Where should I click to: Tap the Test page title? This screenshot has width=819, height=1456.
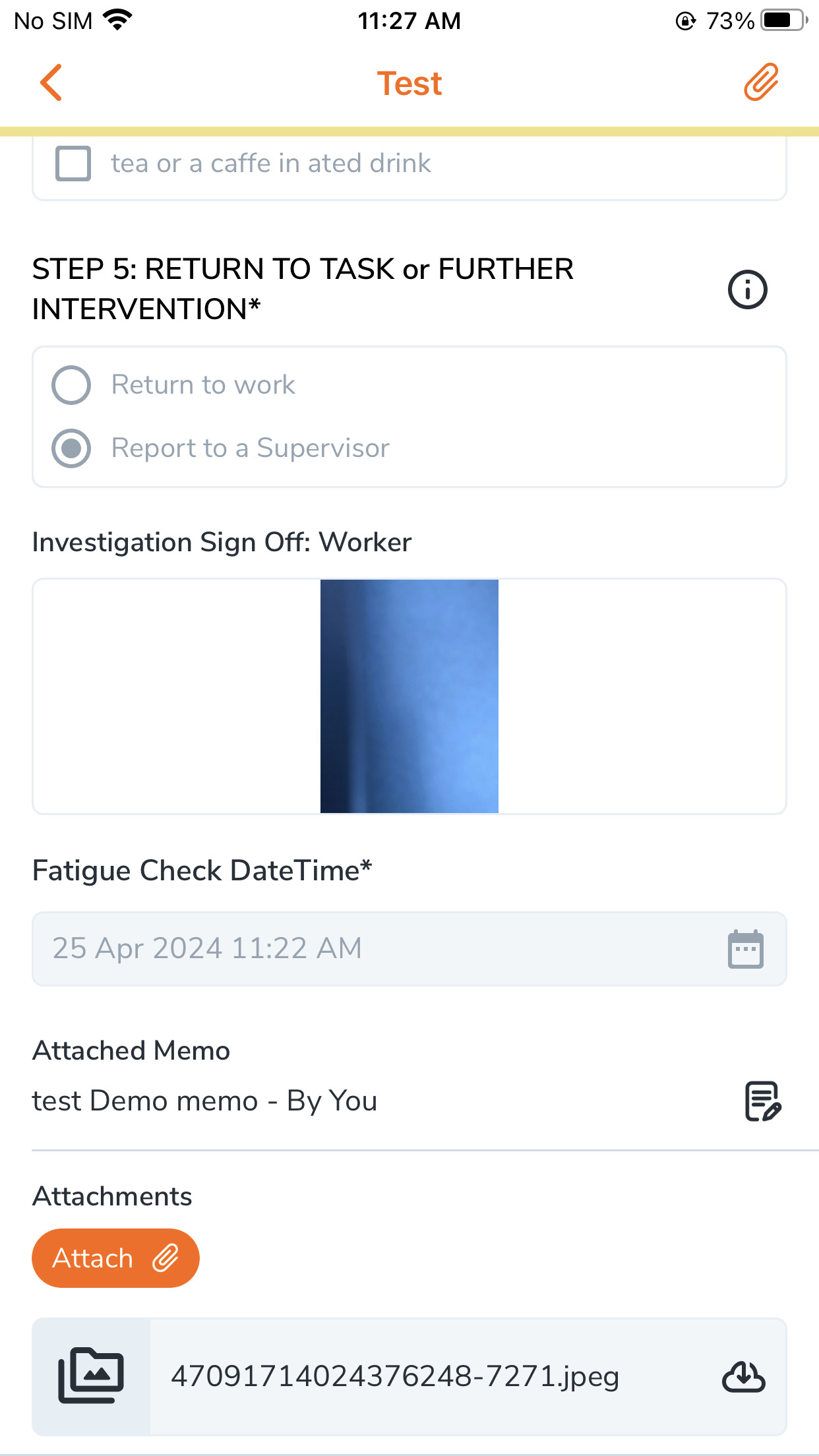coord(409,84)
